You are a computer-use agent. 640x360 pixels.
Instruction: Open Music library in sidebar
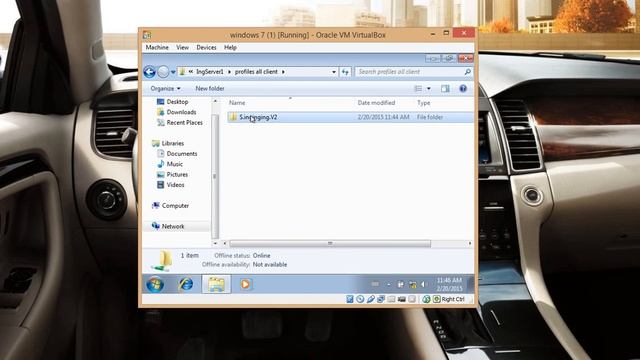(175, 164)
